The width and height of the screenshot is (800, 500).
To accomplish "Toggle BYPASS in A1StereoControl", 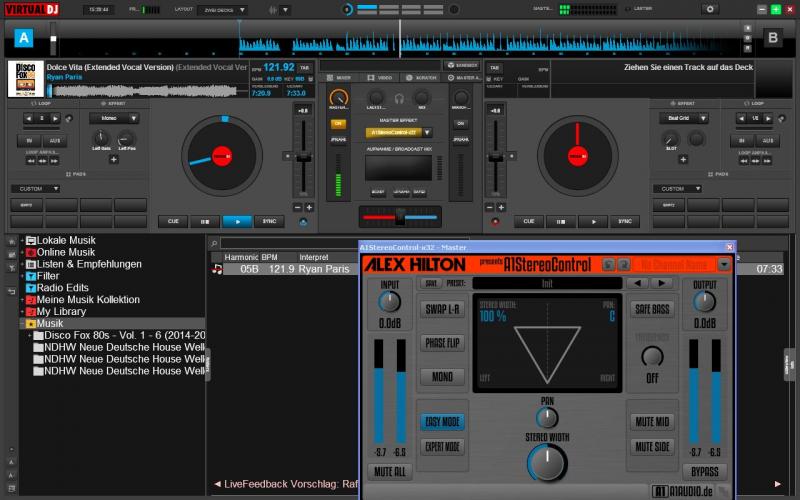I will [705, 471].
